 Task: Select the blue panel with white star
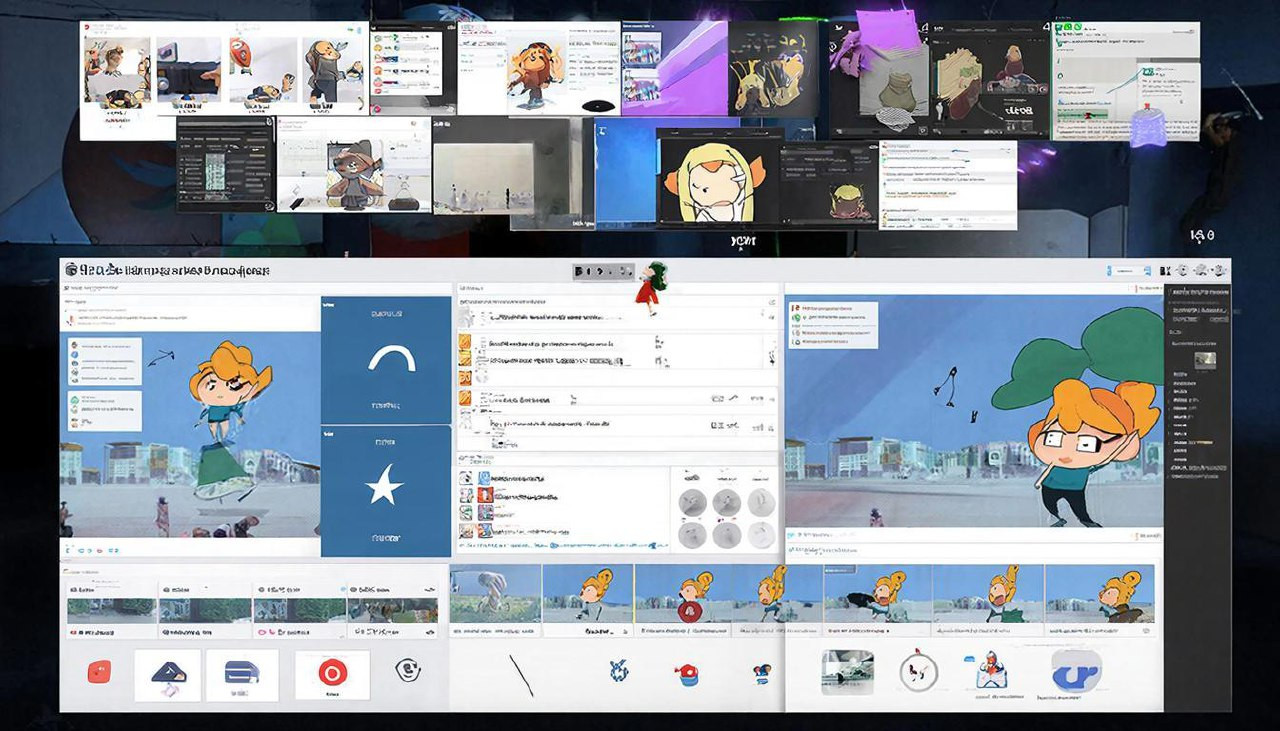click(x=386, y=490)
